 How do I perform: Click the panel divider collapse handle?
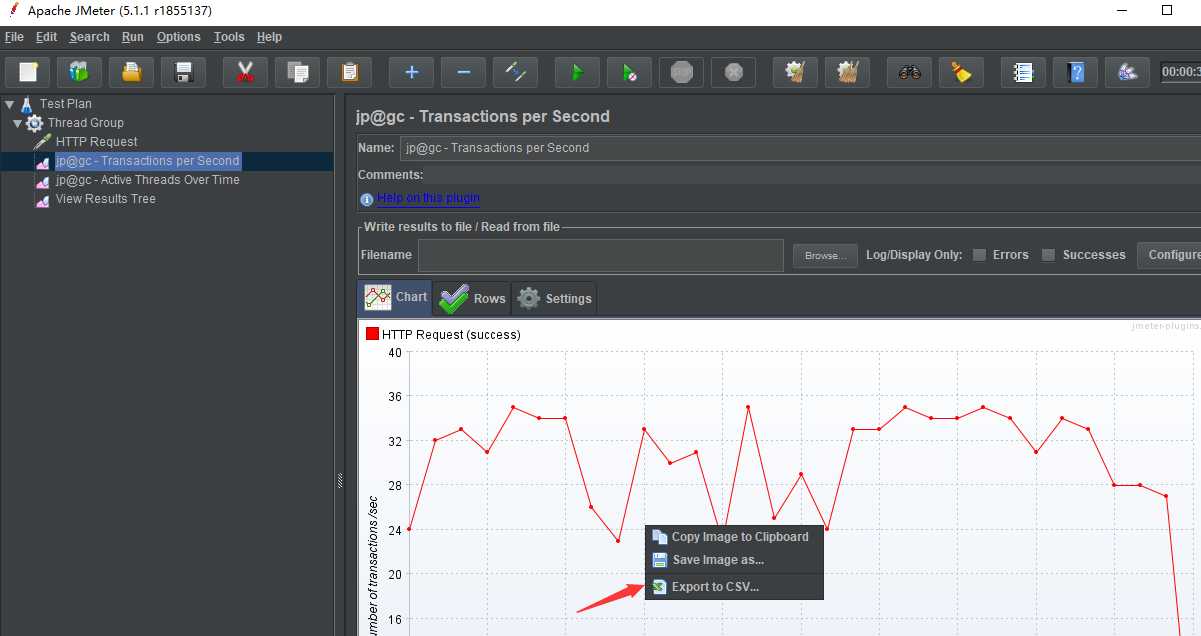(x=340, y=481)
